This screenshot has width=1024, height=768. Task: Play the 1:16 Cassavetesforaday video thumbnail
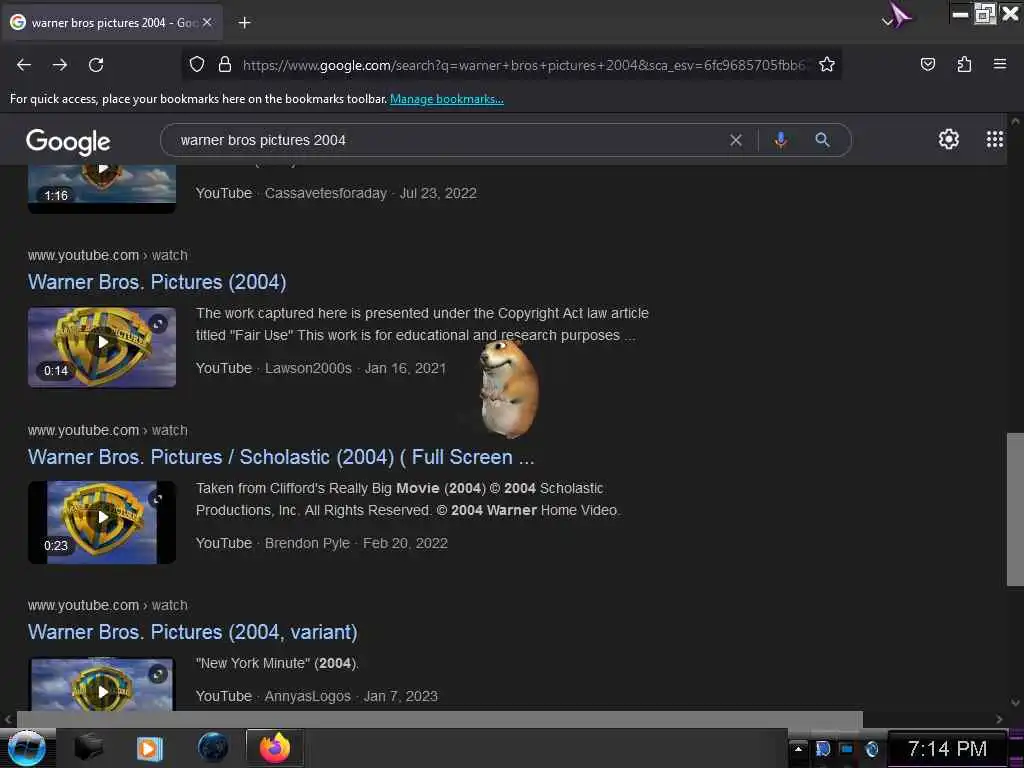point(102,189)
